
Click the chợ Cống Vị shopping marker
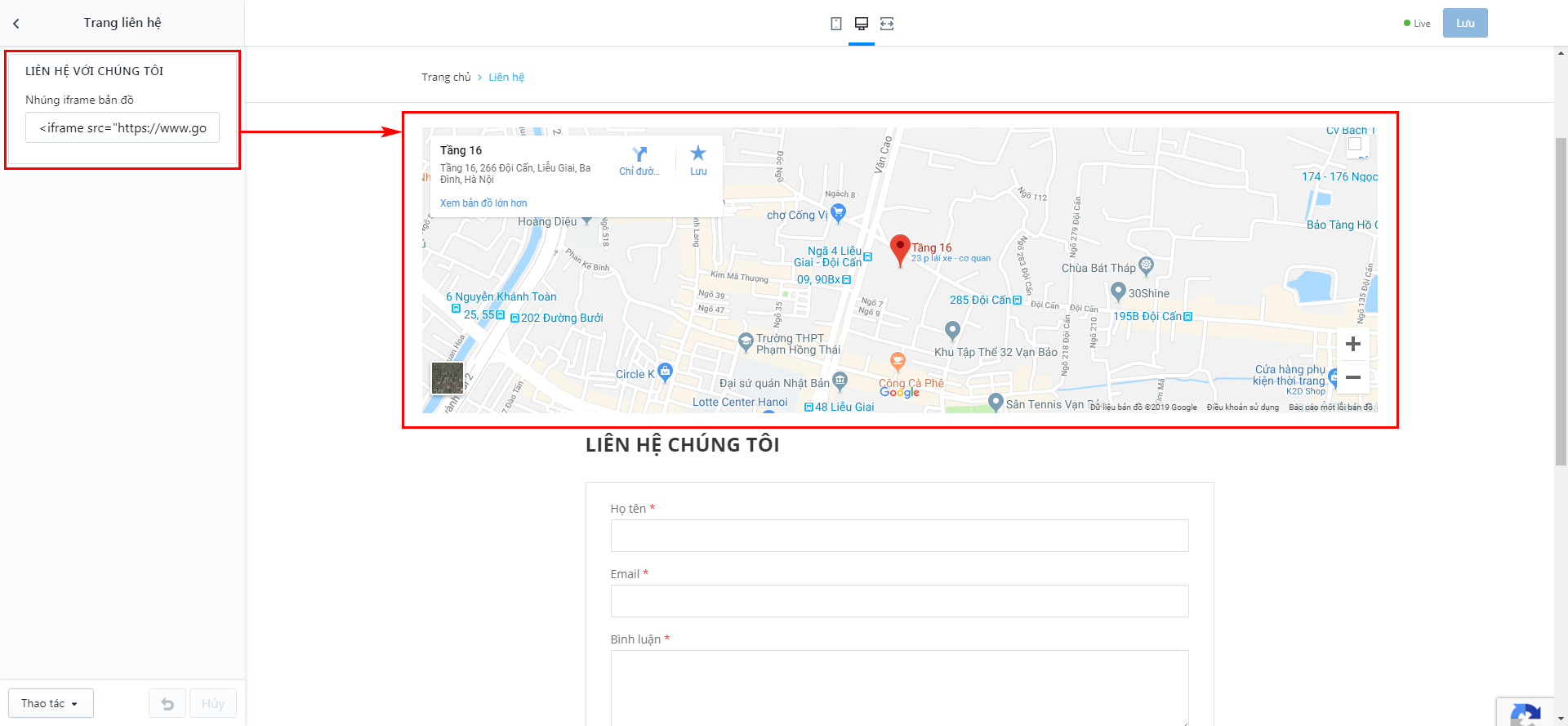click(x=838, y=213)
